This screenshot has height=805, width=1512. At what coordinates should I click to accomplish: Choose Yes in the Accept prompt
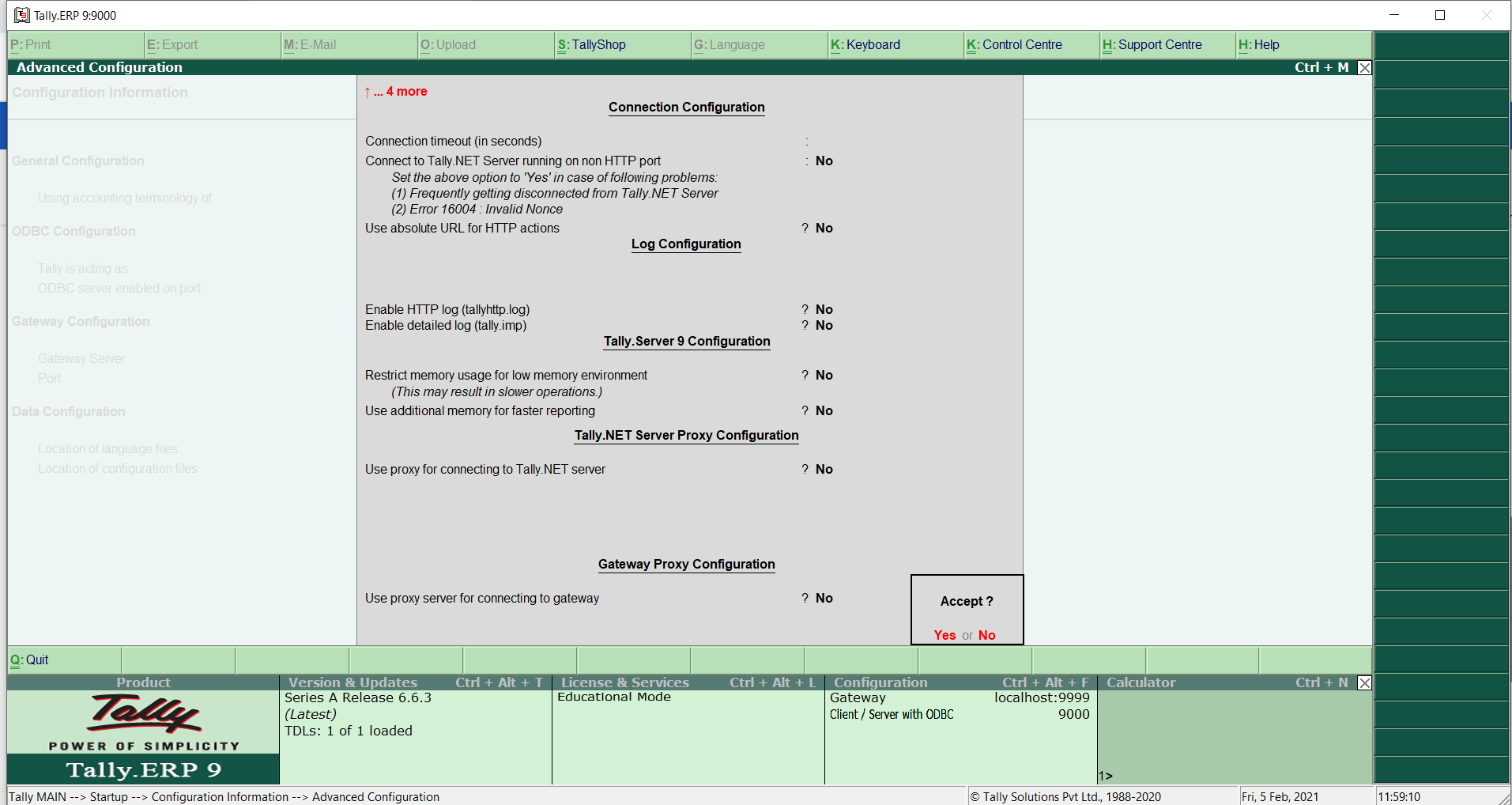945,635
